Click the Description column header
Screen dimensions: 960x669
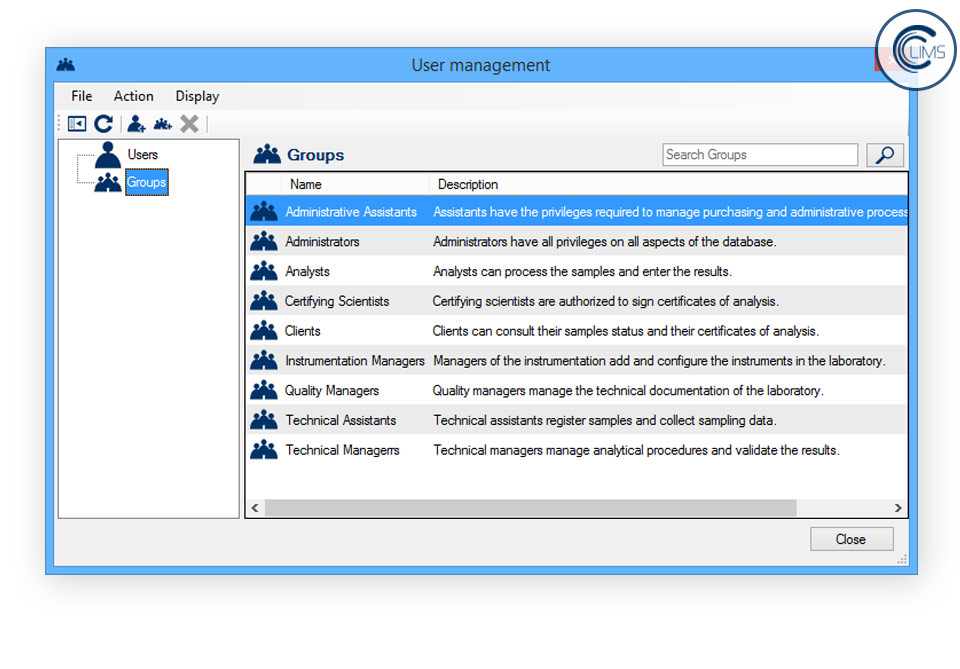468,184
